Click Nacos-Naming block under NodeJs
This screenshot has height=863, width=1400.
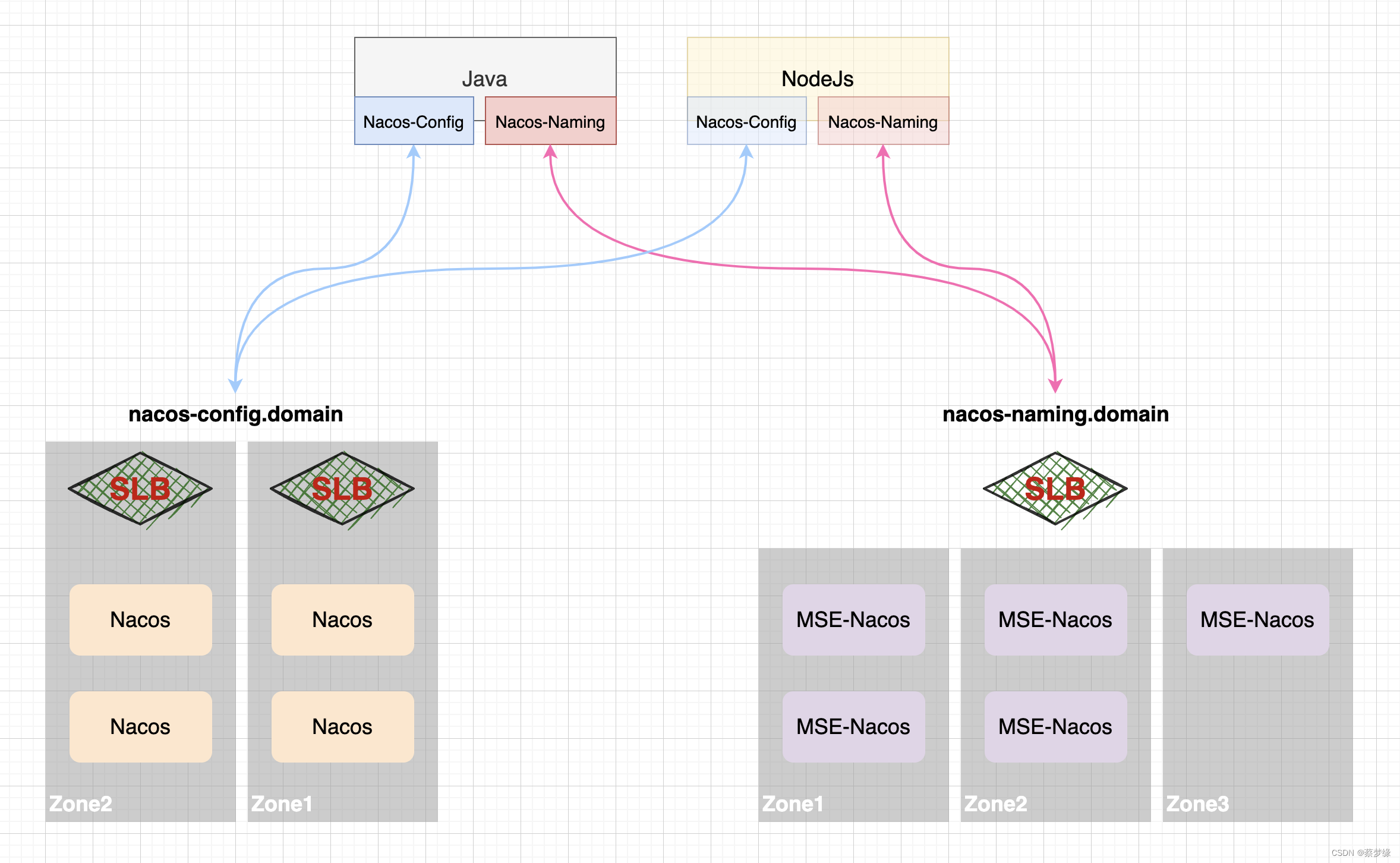(x=884, y=121)
